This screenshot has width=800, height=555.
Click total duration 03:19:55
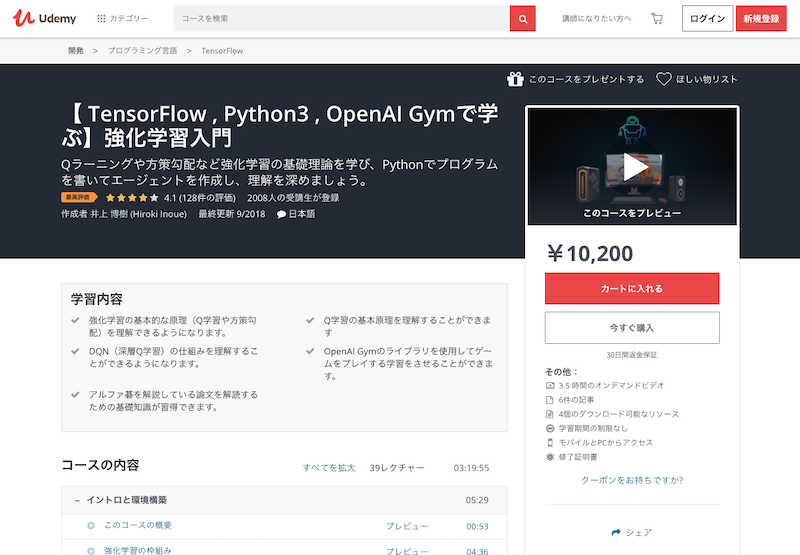pos(471,468)
